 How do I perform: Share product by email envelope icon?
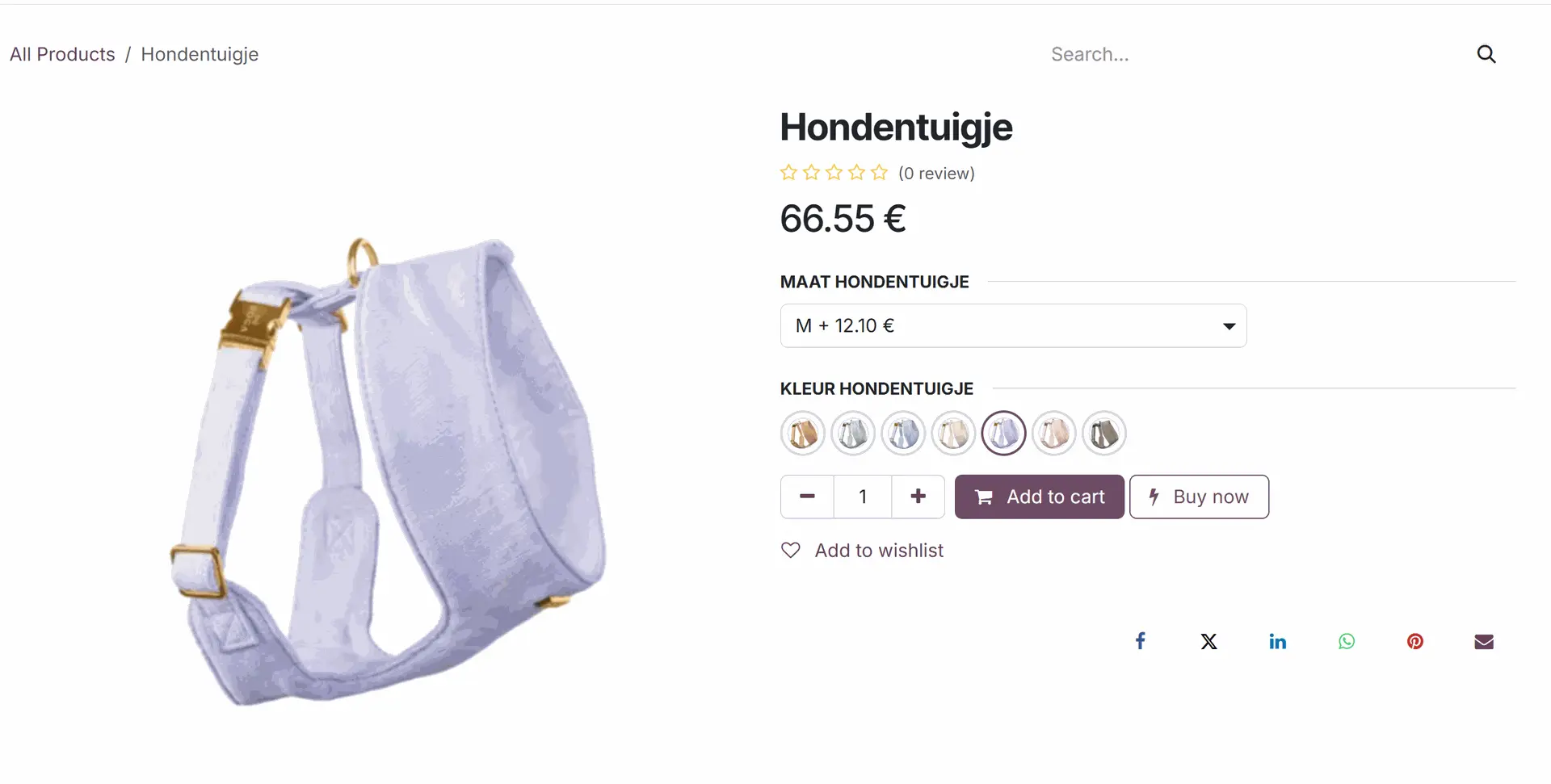tap(1484, 641)
